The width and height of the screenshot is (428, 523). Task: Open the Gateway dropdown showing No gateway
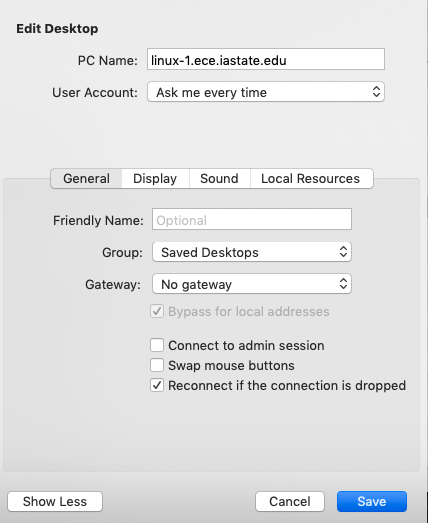click(x=252, y=284)
